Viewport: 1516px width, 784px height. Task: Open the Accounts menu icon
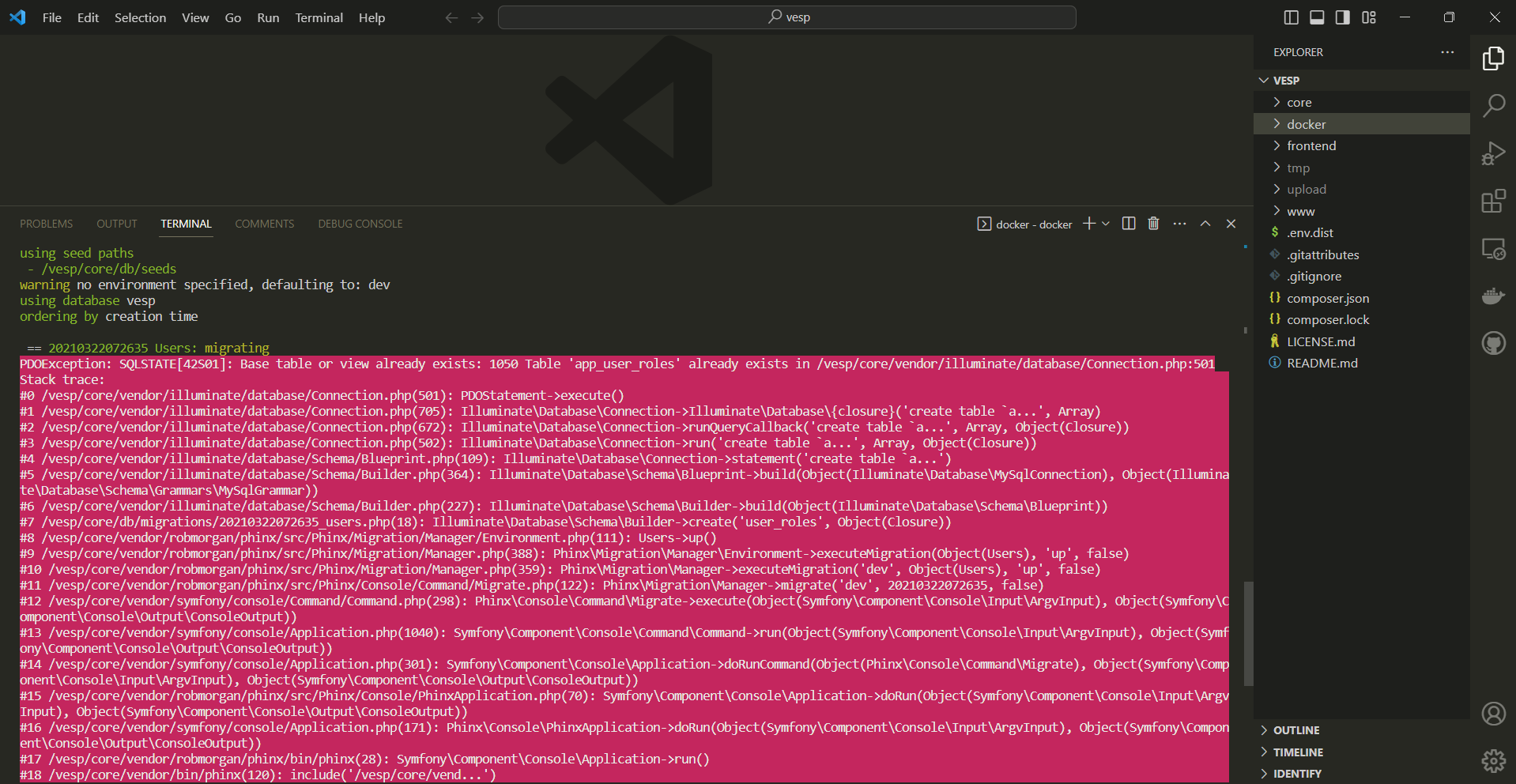(1493, 714)
